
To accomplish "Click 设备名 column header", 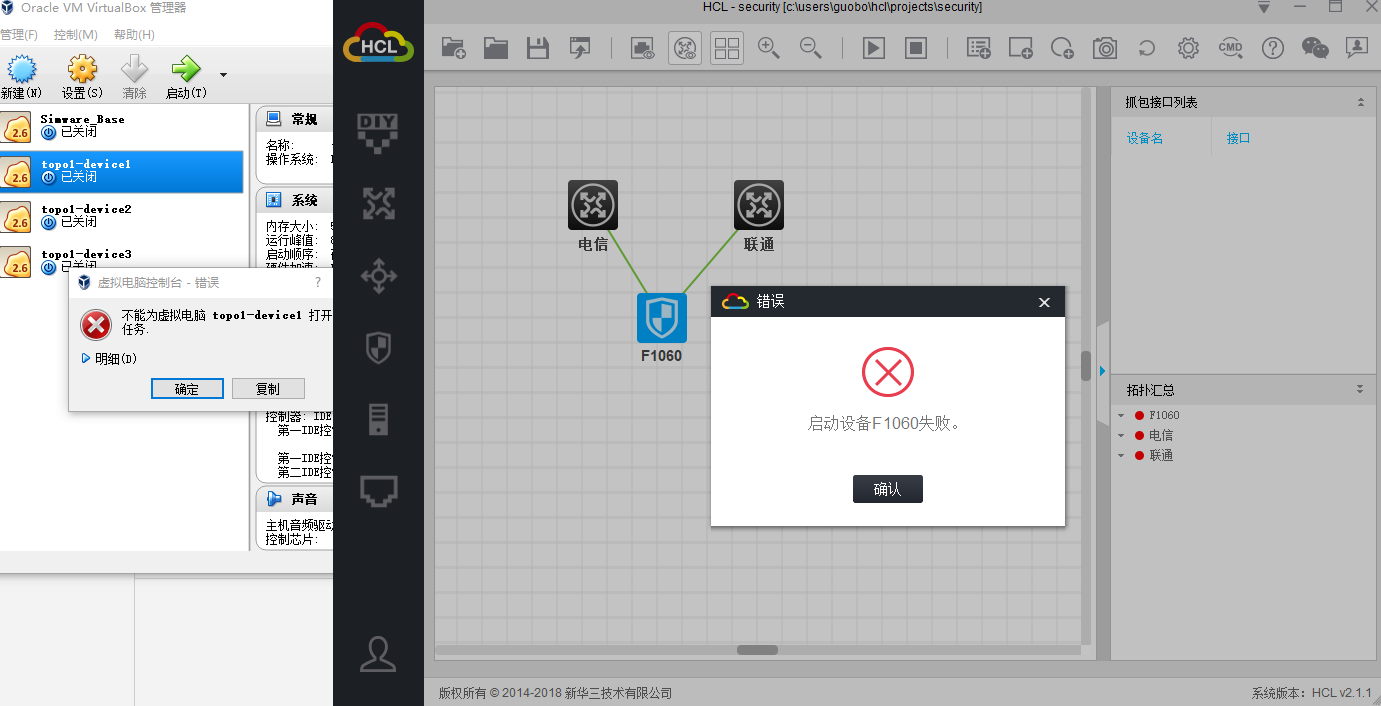I will (1145, 138).
